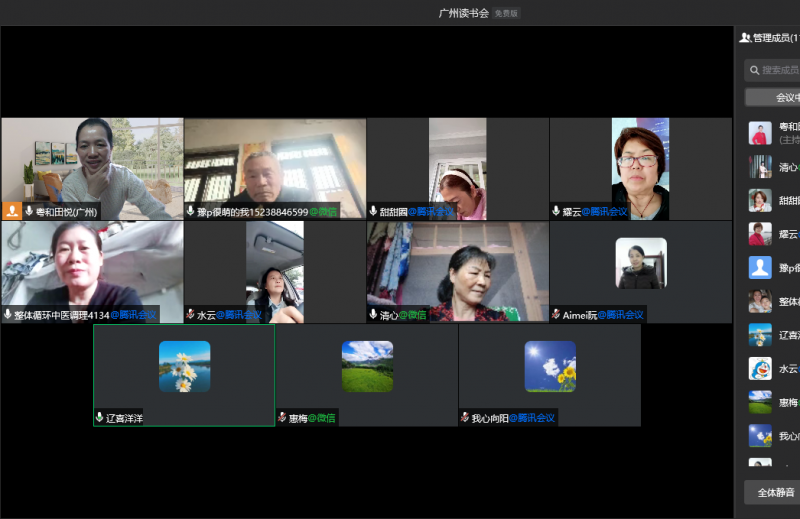Screen dimensions: 800x519
Task: Click the search magnifier icon in members panel
Action: [753, 70]
